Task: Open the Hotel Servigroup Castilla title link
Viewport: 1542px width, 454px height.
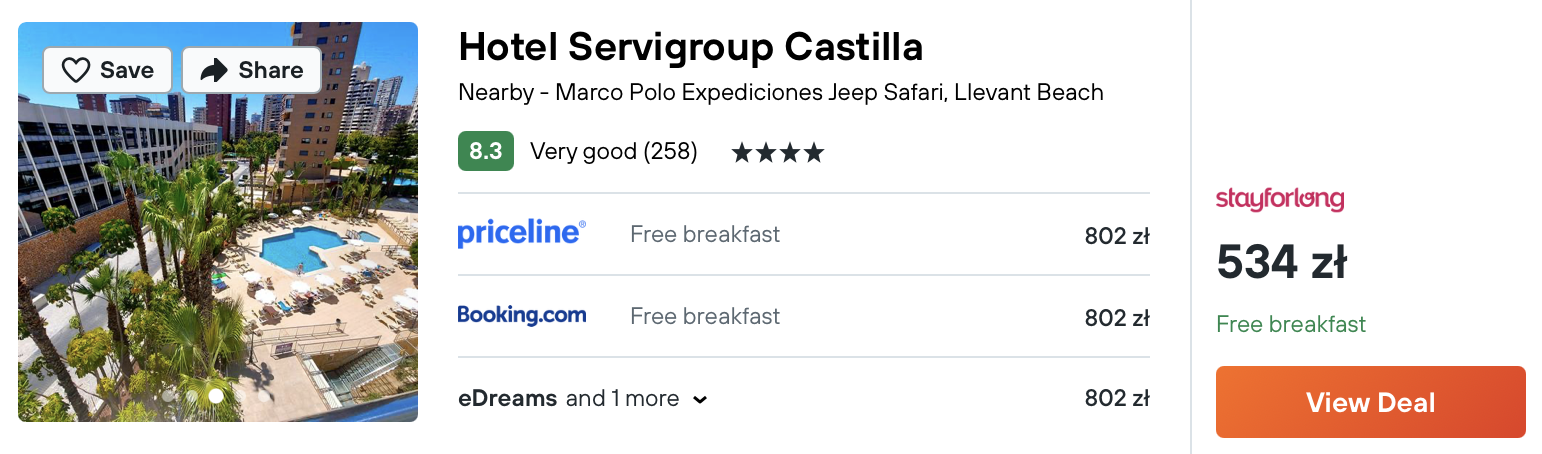Action: point(690,47)
